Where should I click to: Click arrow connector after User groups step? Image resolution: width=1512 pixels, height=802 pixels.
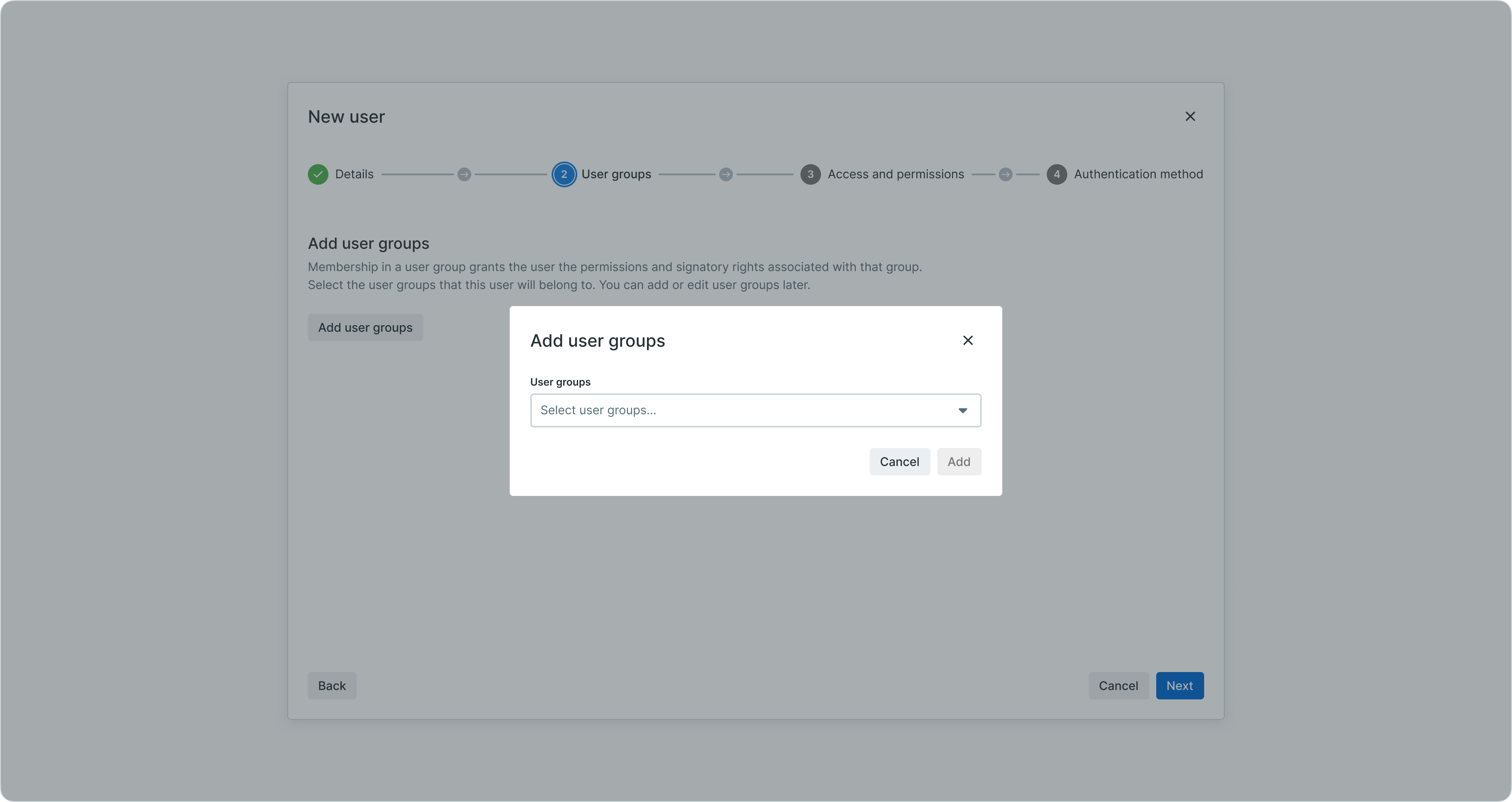click(x=726, y=174)
